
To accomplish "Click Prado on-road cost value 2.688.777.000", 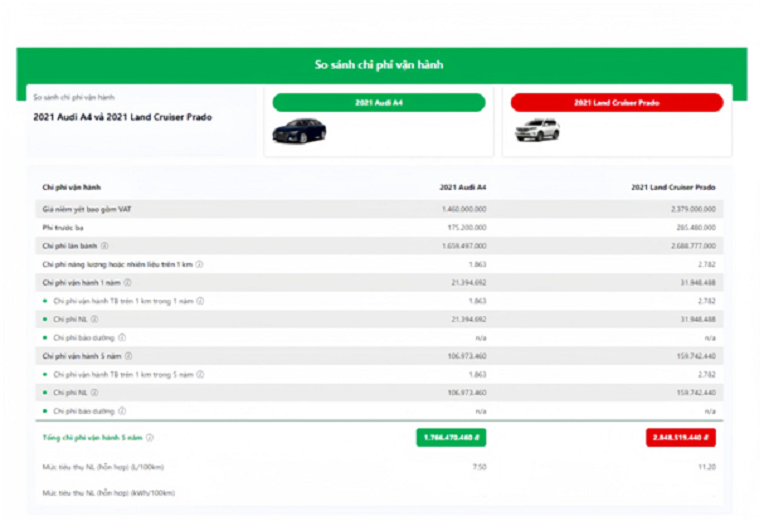I will (693, 246).
